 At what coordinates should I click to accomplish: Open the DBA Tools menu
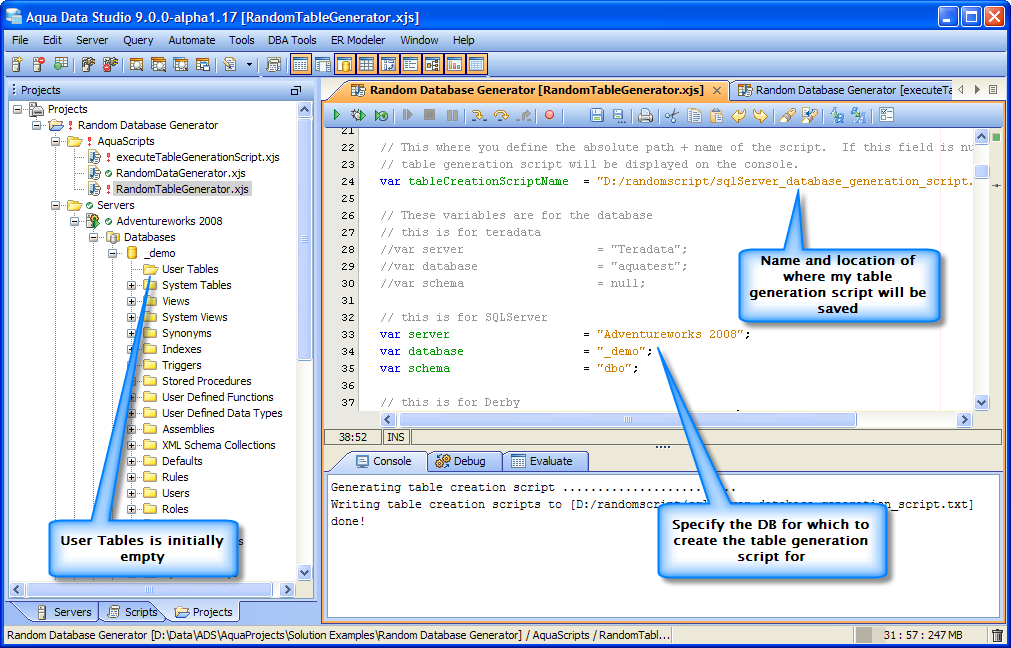(x=292, y=40)
